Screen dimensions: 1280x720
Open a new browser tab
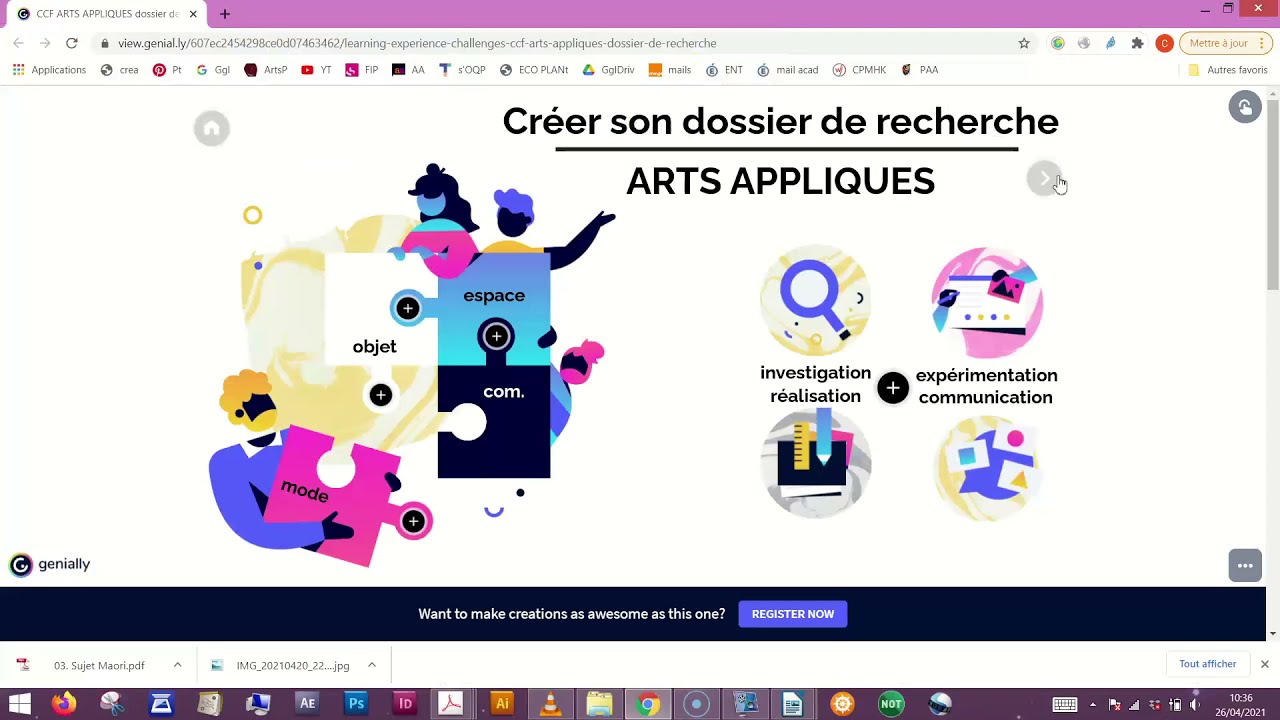[x=224, y=14]
